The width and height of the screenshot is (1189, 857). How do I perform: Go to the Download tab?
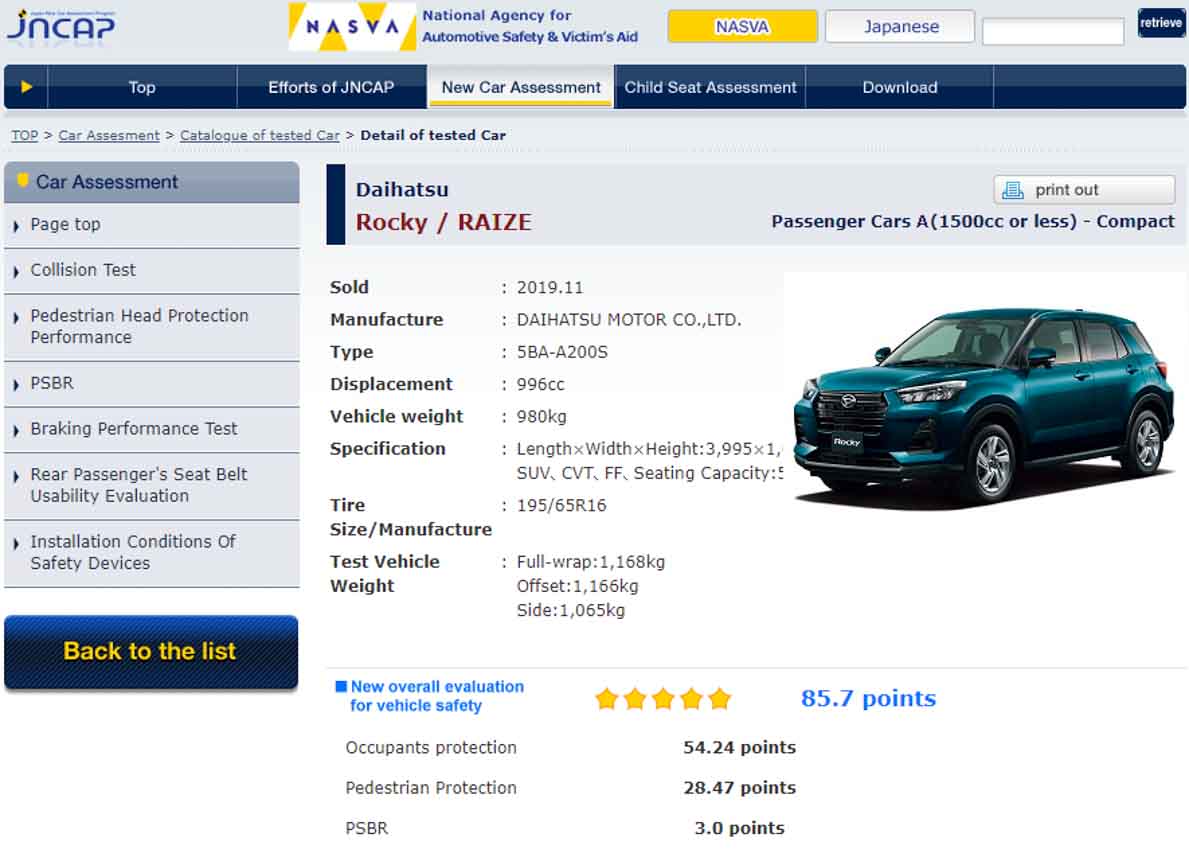pyautogui.click(x=899, y=87)
